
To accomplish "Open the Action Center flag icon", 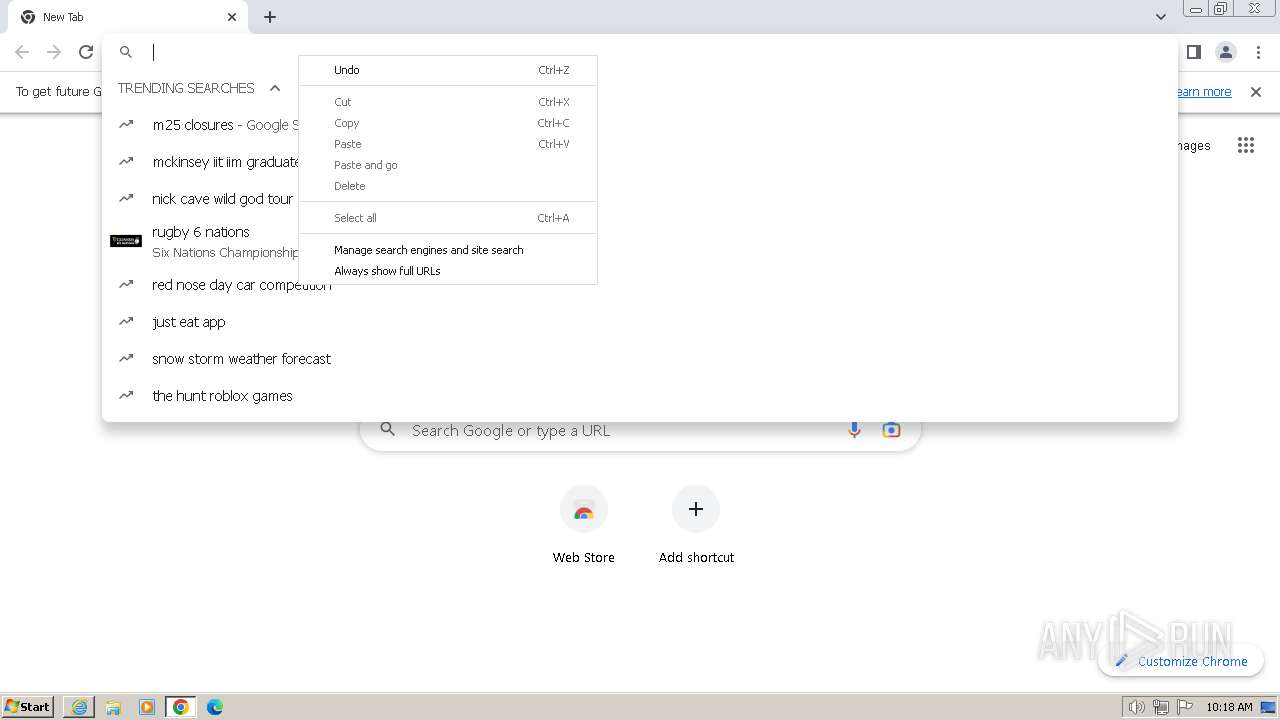I will click(x=1185, y=707).
